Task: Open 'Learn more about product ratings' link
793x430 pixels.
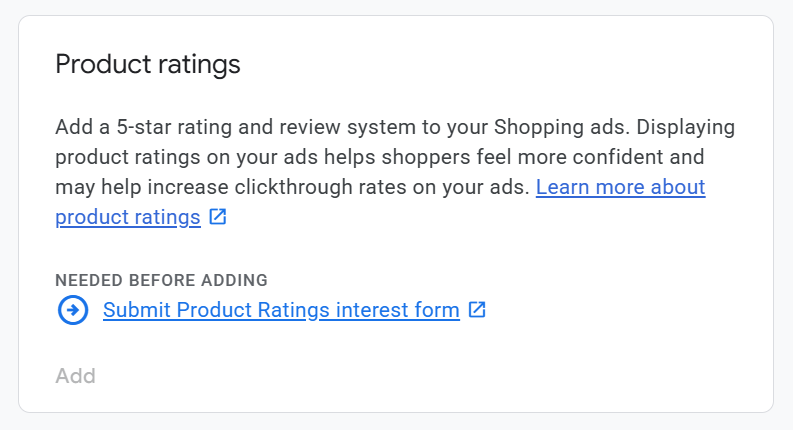Action: (x=620, y=187)
